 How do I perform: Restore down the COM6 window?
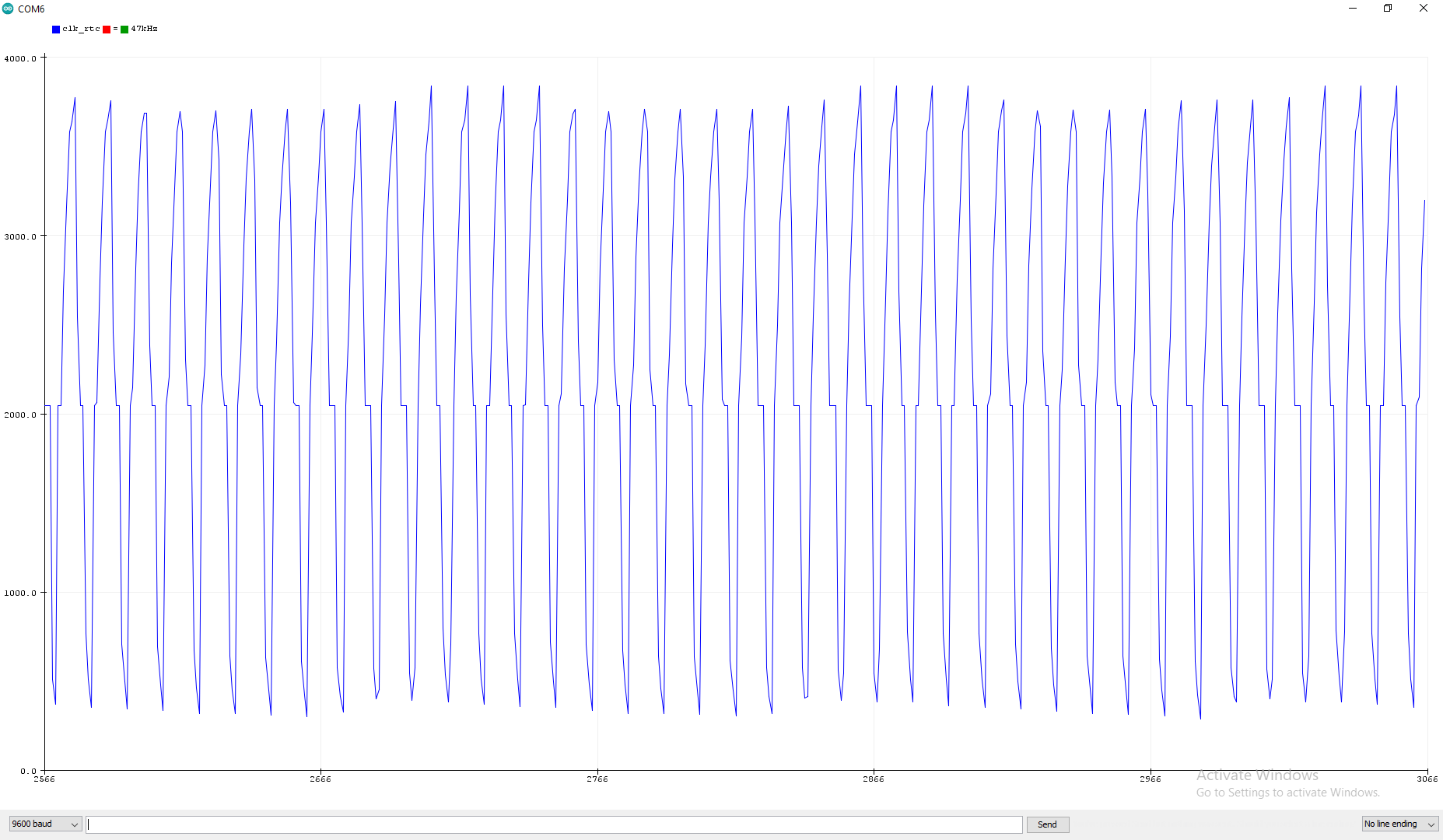1388,9
